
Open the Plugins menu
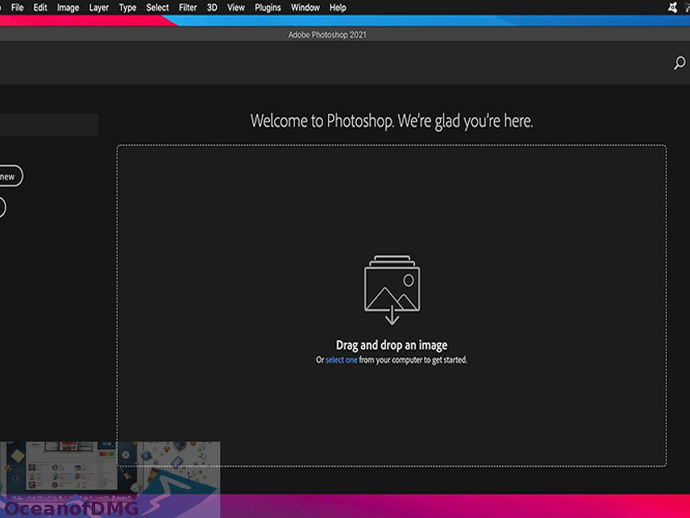click(268, 7)
